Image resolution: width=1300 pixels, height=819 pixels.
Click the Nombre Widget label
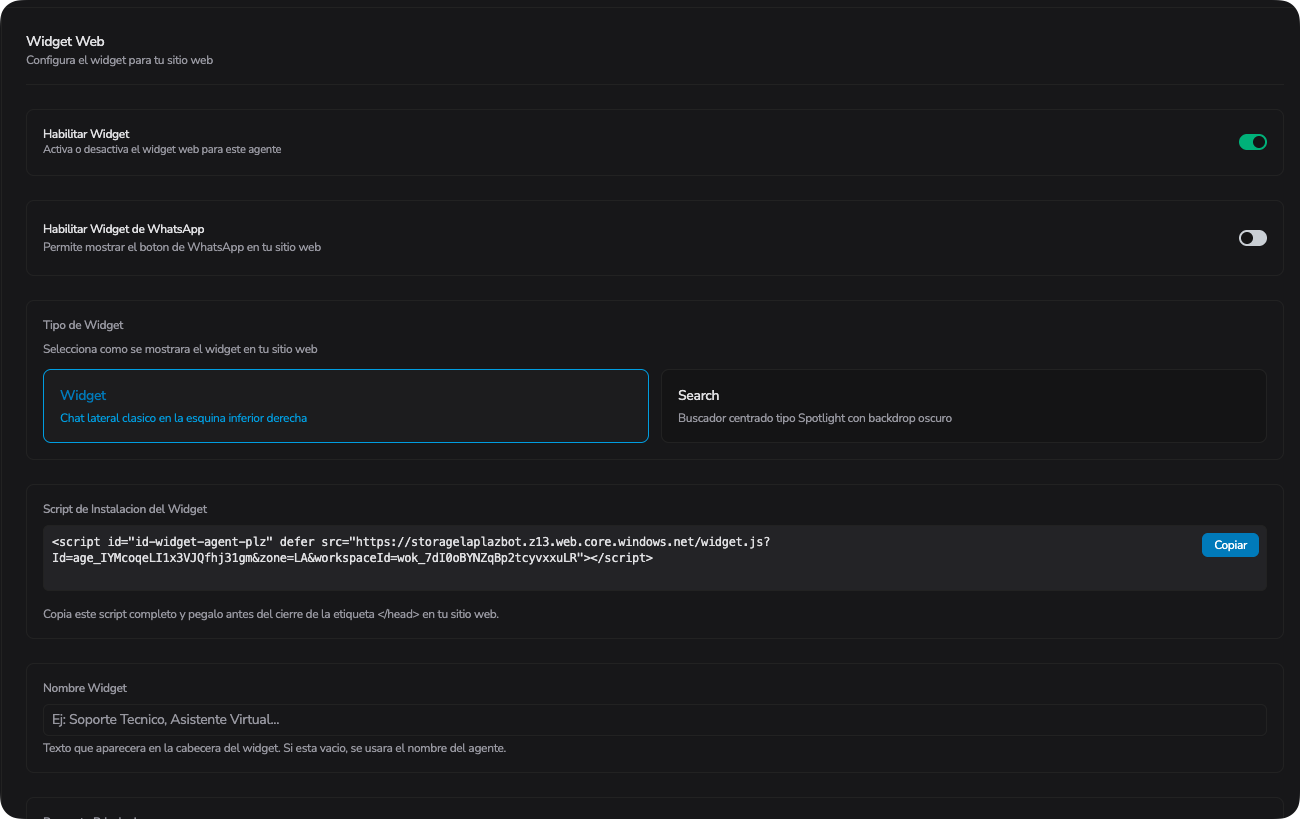pyautogui.click(x=85, y=688)
